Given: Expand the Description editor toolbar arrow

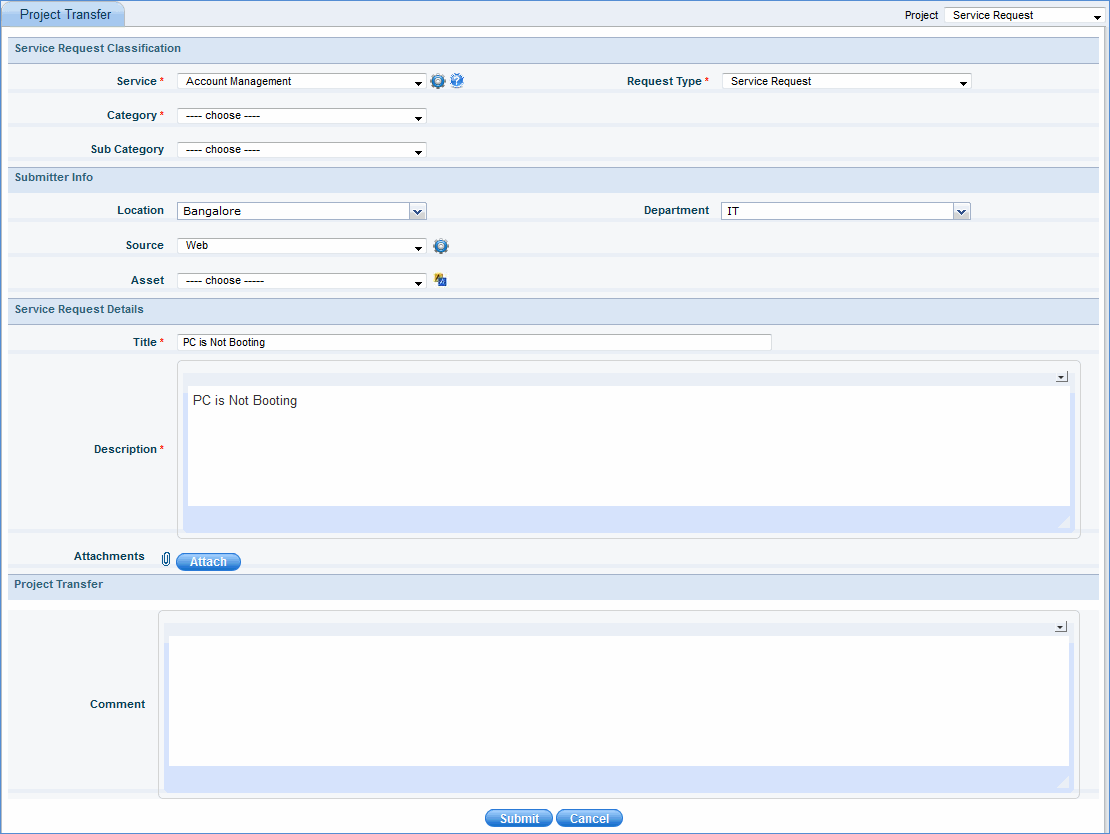Looking at the screenshot, I should 1061,377.
